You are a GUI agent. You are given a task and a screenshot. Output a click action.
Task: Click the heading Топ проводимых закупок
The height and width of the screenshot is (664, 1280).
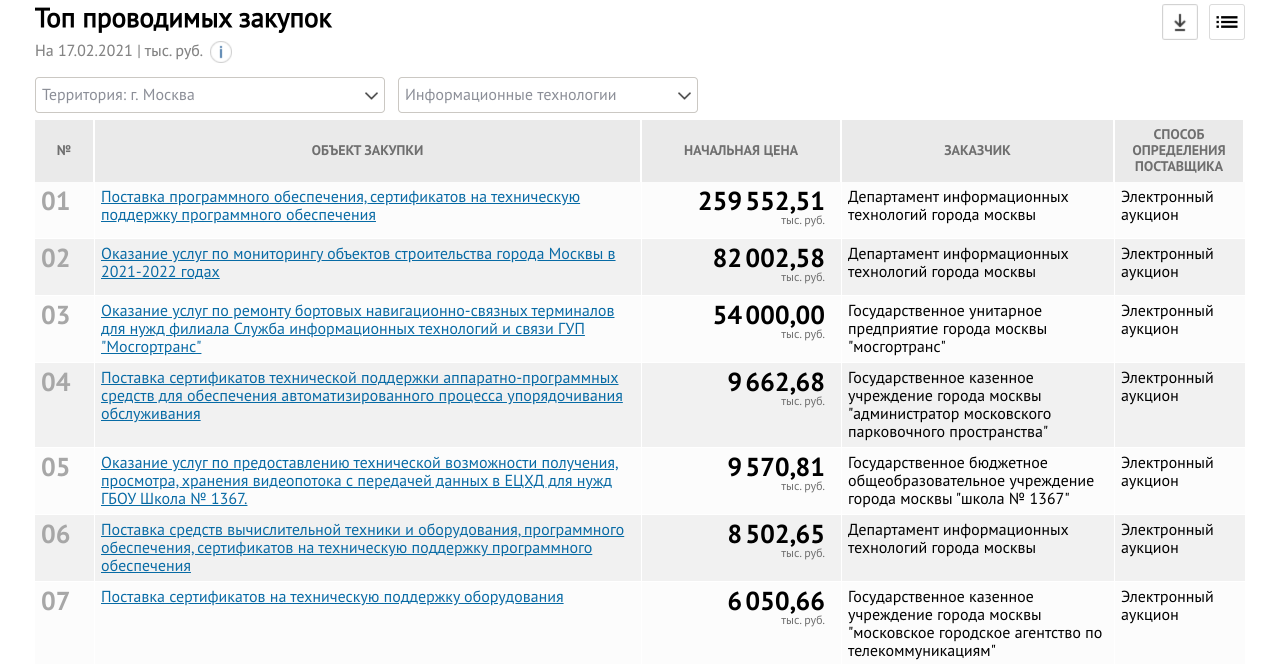tap(183, 18)
